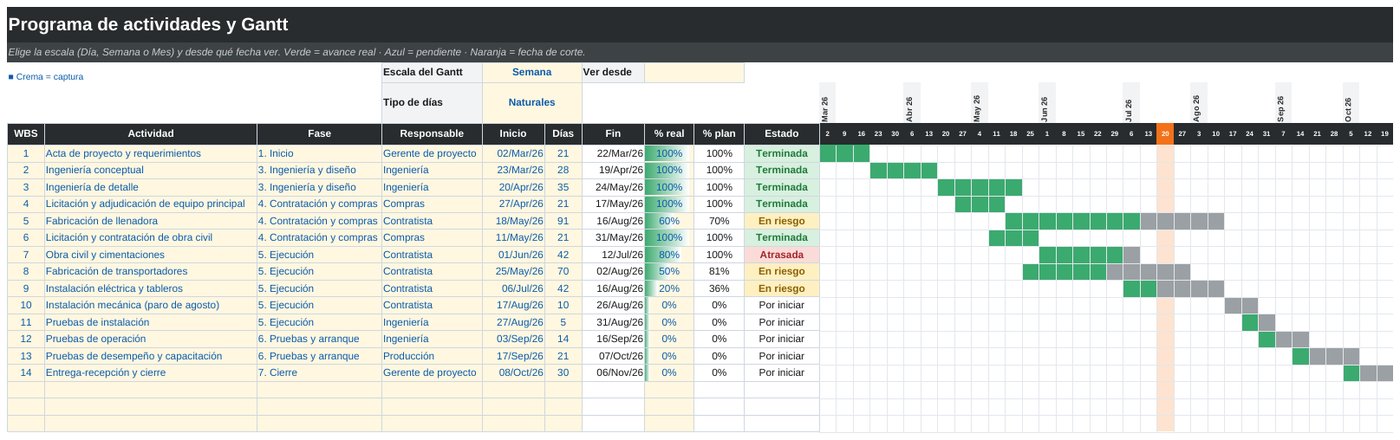
Task: Click the "Actividad" column header
Action: pos(151,133)
